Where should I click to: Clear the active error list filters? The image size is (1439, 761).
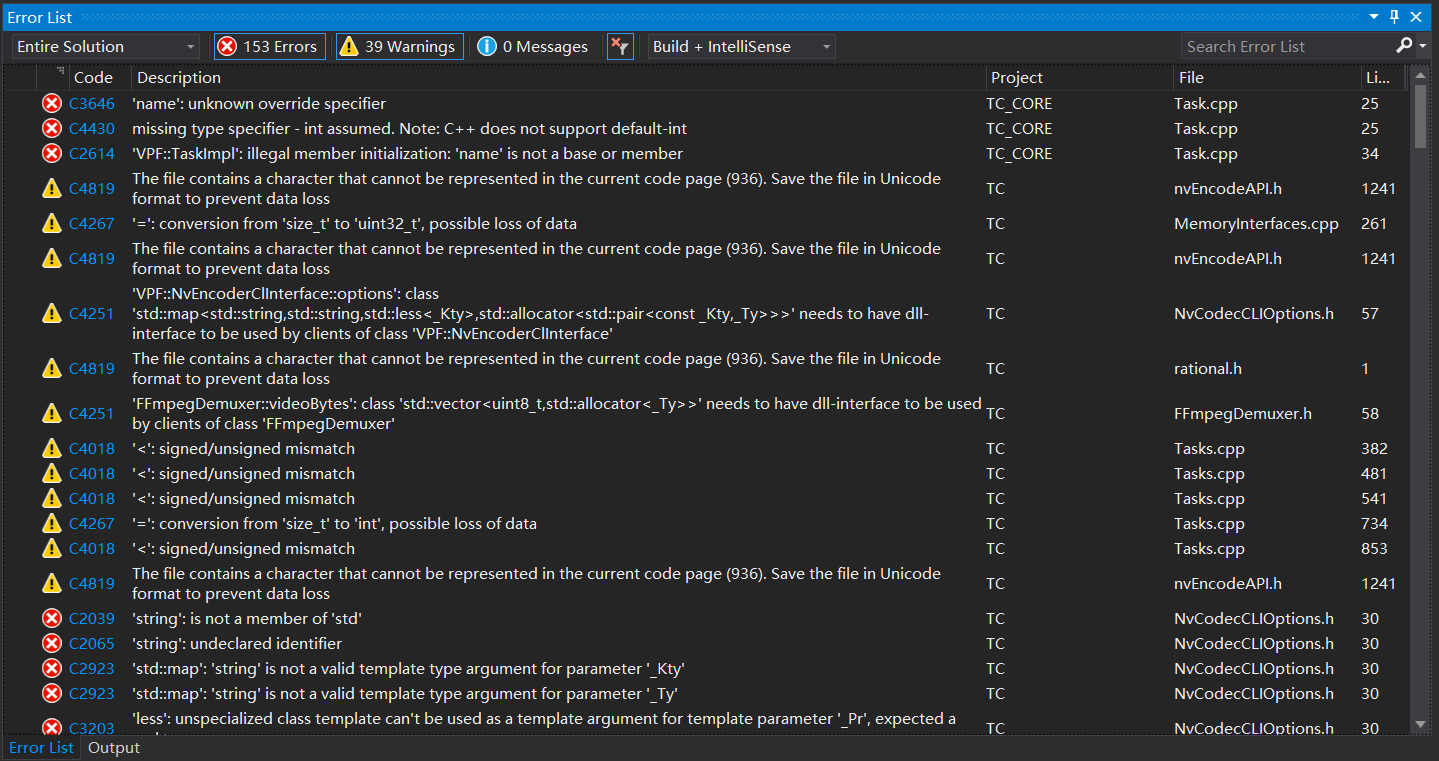620,46
